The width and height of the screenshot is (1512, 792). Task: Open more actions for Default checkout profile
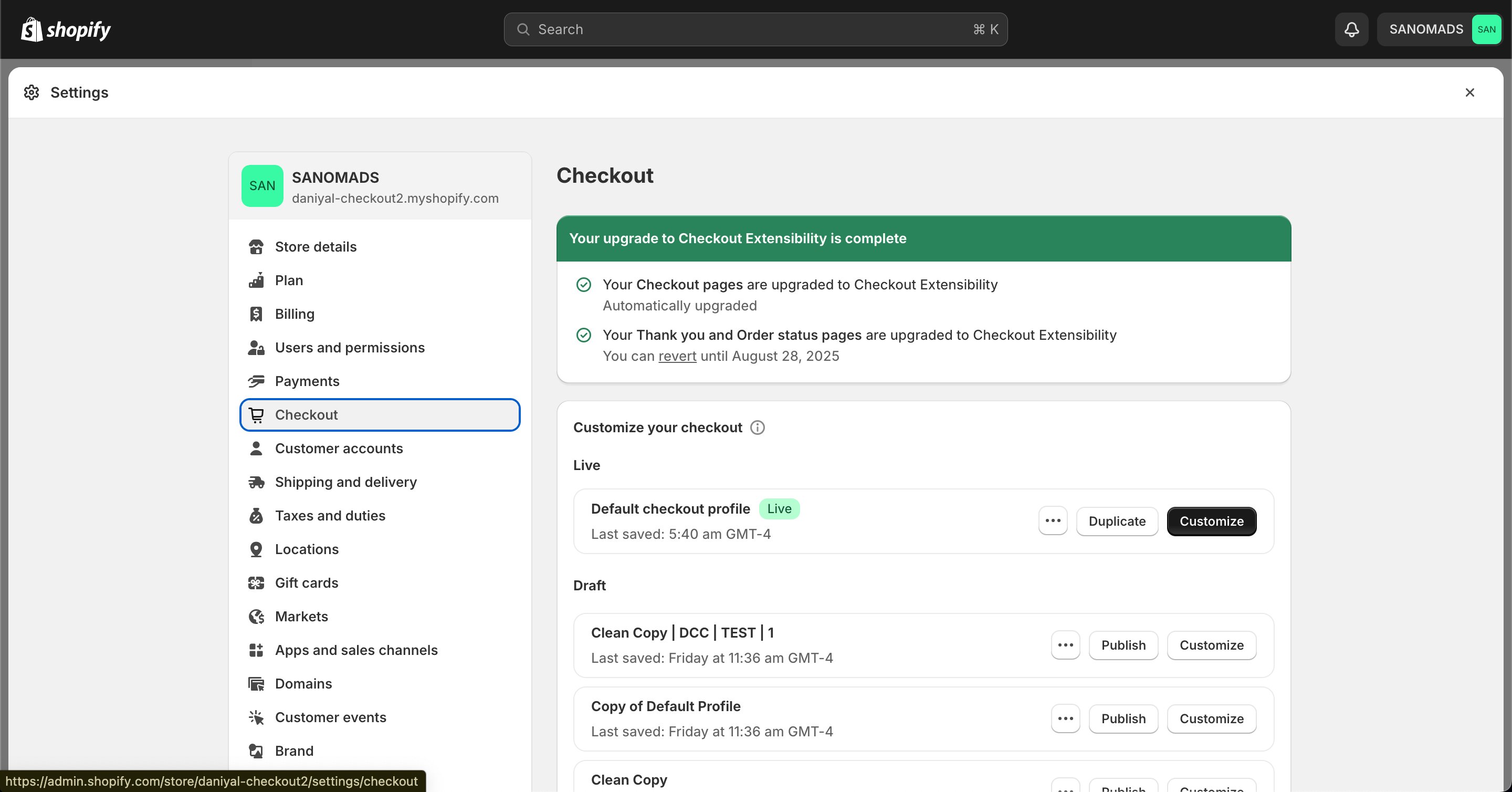pos(1053,521)
